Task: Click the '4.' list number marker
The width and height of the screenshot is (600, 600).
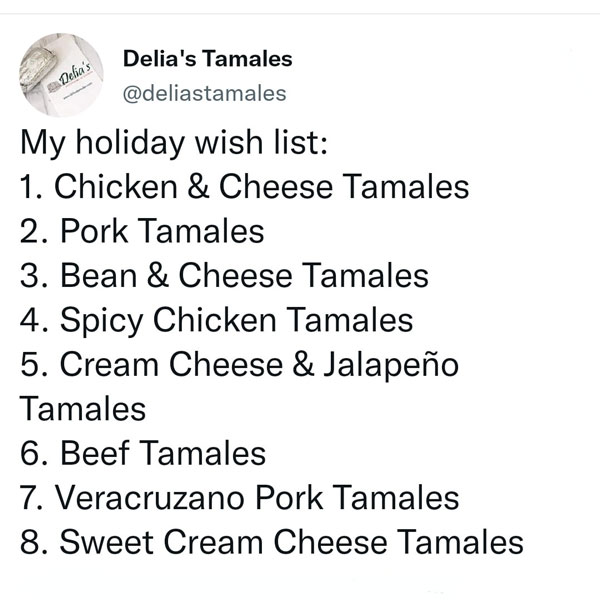Action: pyautogui.click(x=34, y=320)
